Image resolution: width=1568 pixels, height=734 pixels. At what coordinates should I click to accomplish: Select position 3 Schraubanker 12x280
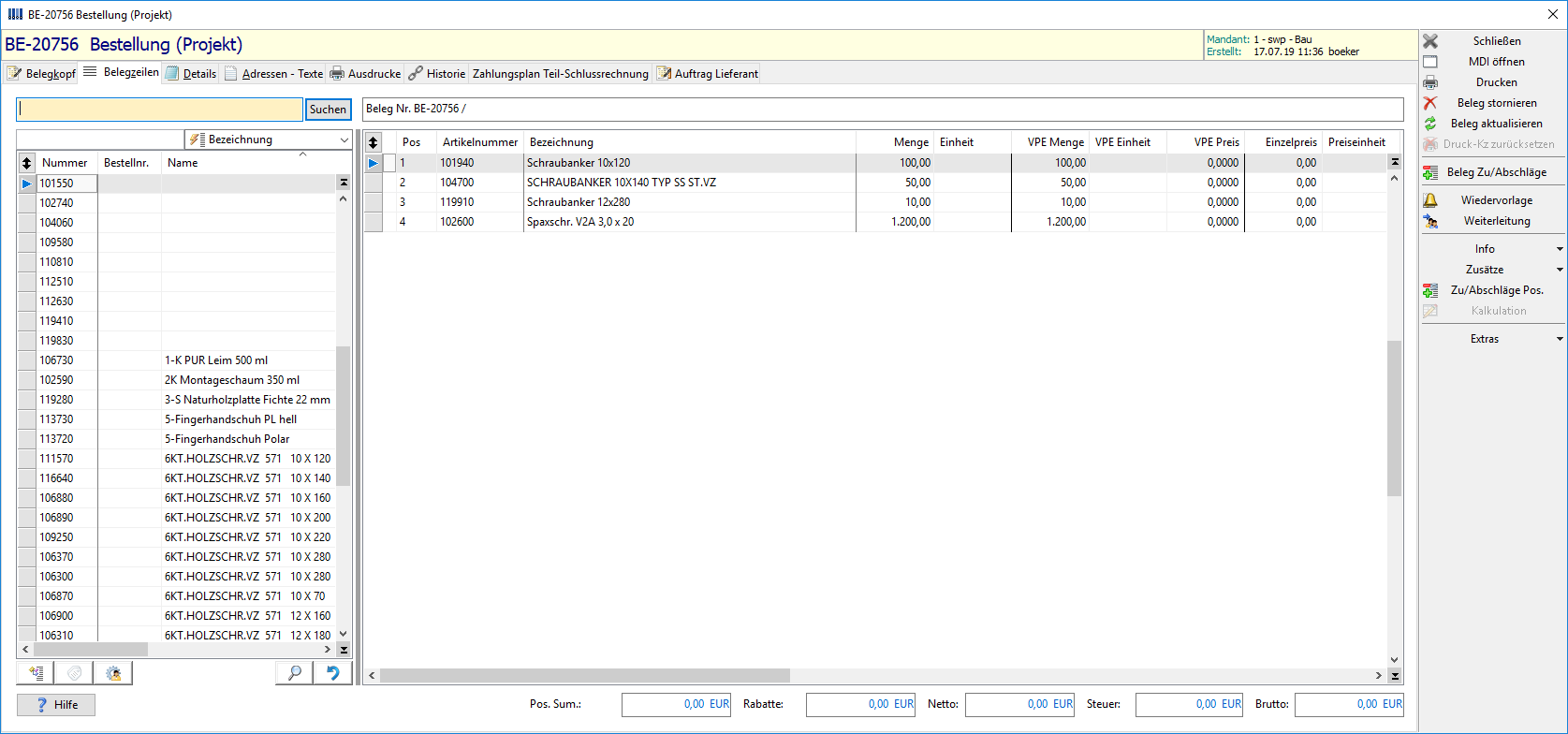point(875,202)
